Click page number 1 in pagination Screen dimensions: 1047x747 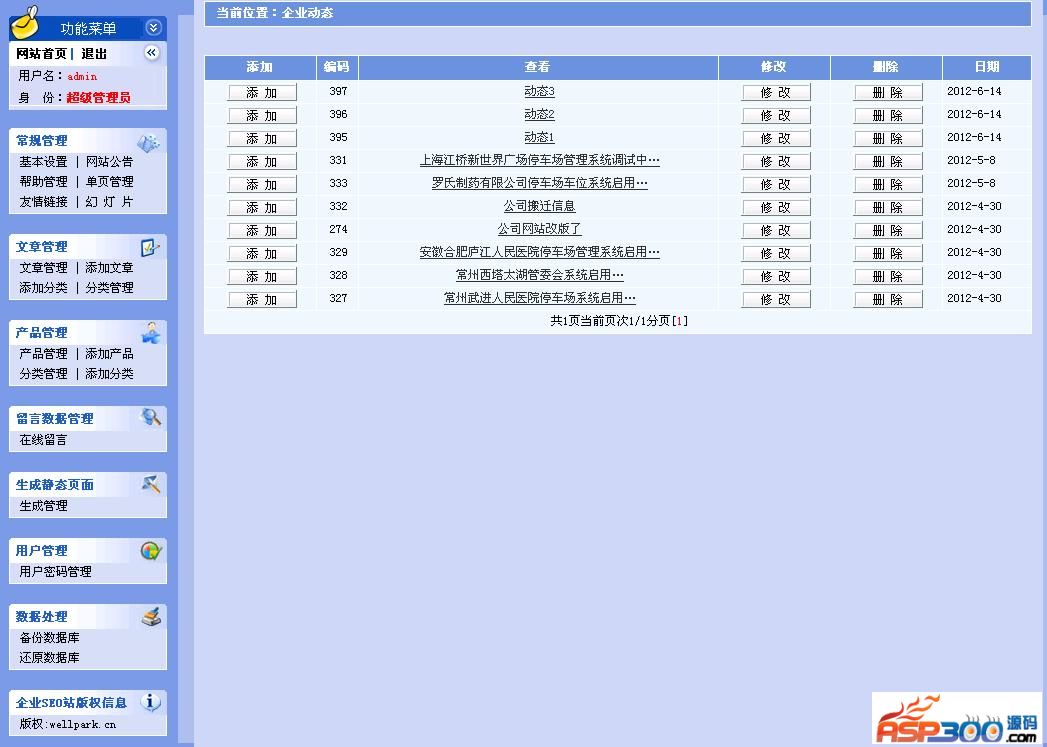[x=679, y=321]
